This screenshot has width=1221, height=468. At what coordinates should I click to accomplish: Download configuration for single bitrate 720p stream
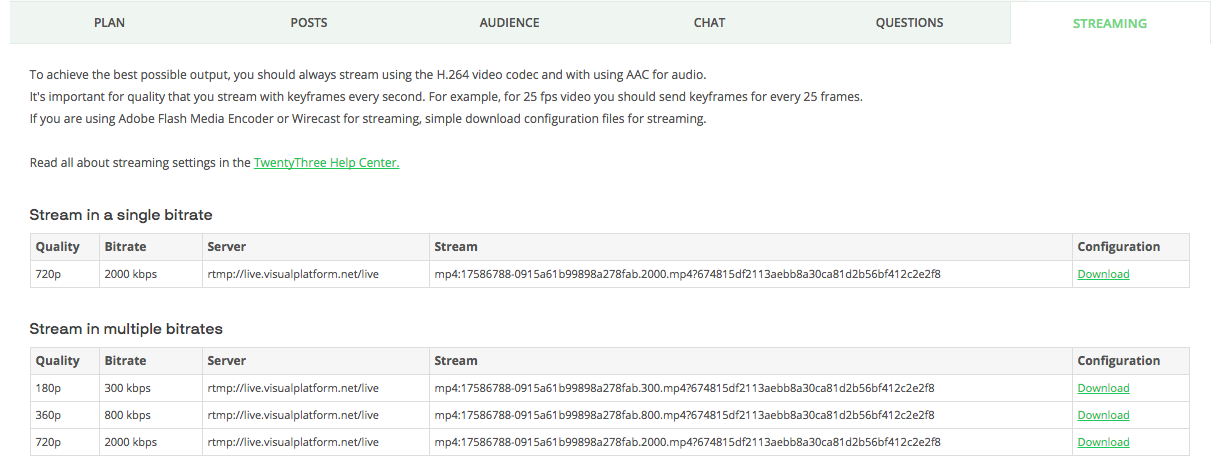[1103, 274]
